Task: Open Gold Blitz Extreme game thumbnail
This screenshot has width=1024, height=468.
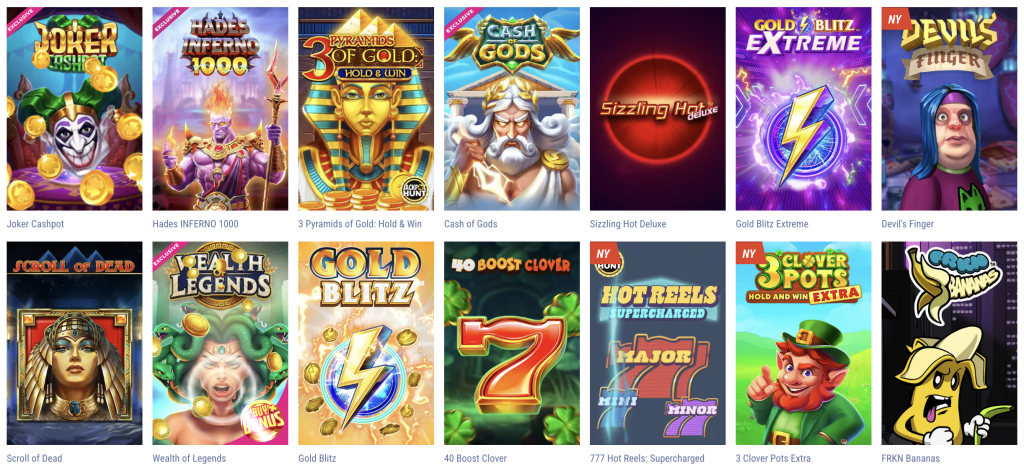Action: coord(803,108)
